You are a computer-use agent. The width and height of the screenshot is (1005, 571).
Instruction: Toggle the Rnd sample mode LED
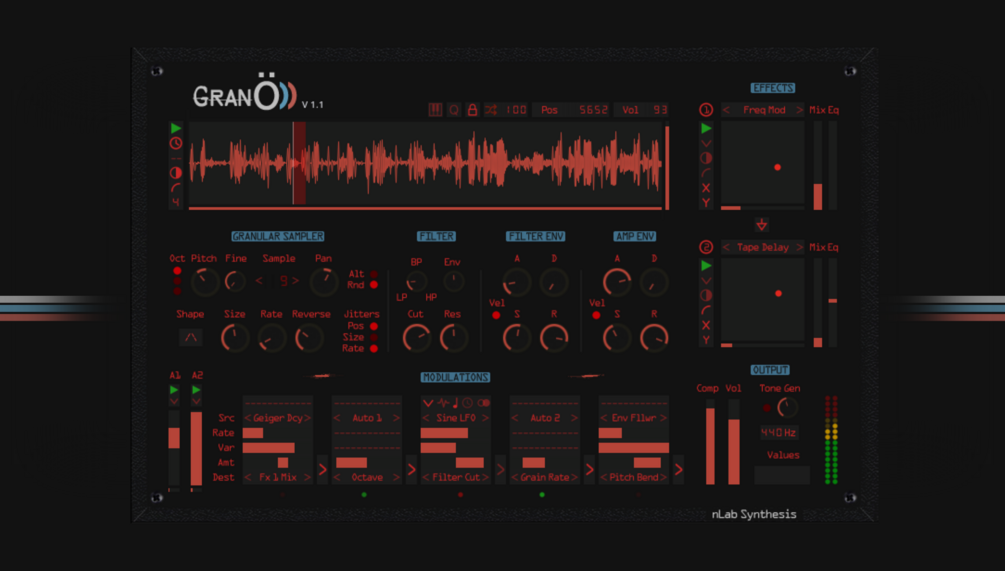tap(374, 285)
